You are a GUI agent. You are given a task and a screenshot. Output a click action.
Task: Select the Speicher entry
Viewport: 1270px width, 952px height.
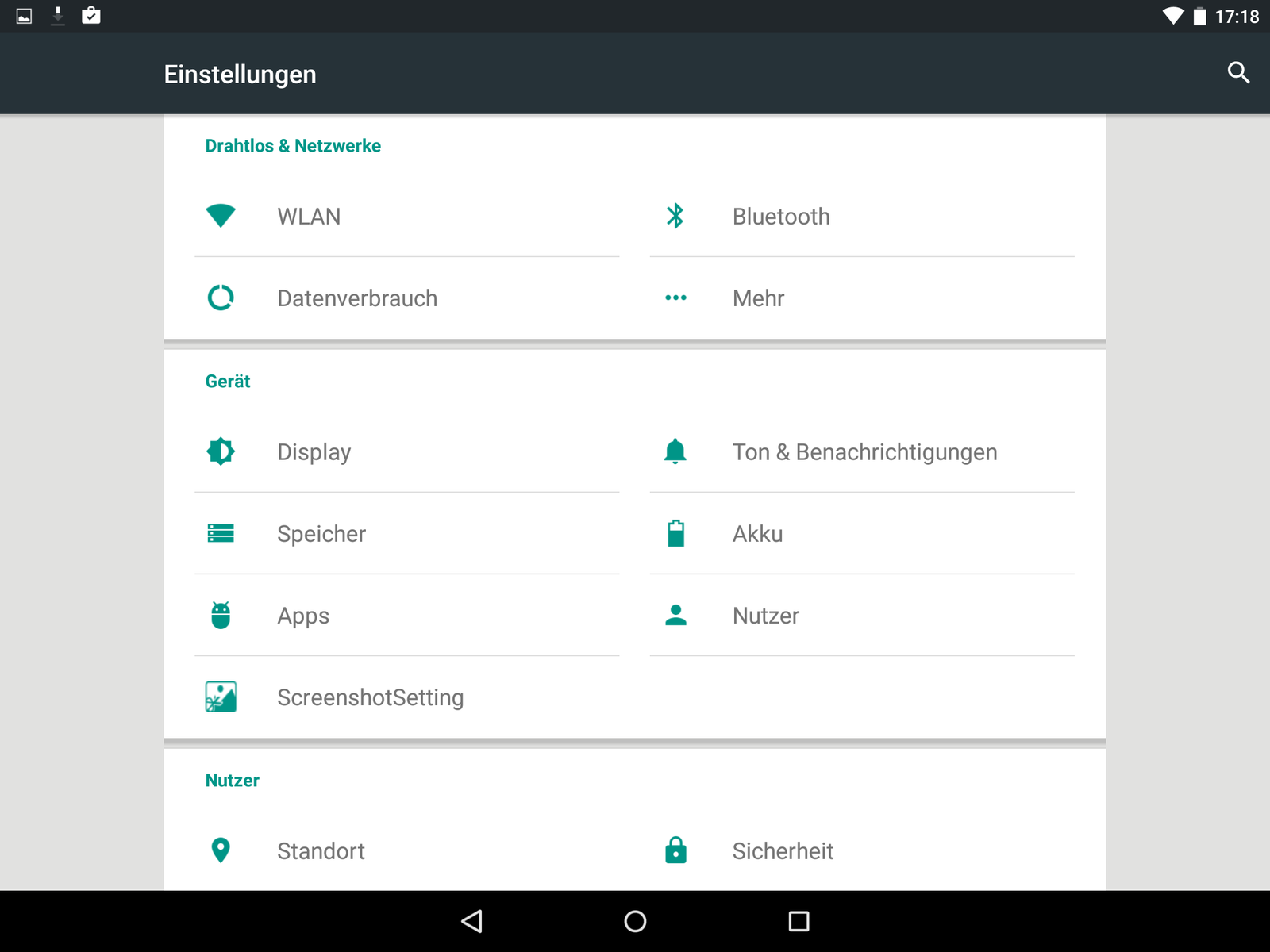407,533
